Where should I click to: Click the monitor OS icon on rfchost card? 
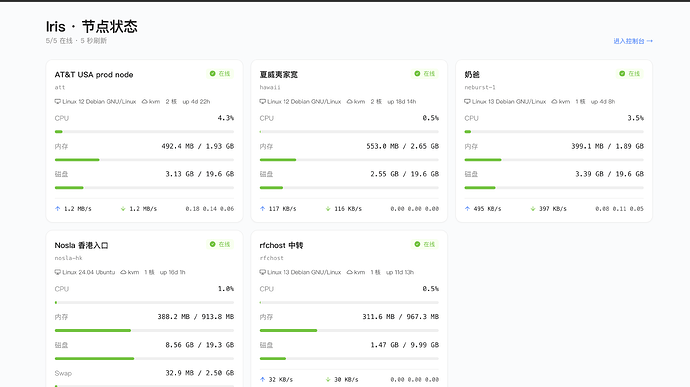click(262, 273)
